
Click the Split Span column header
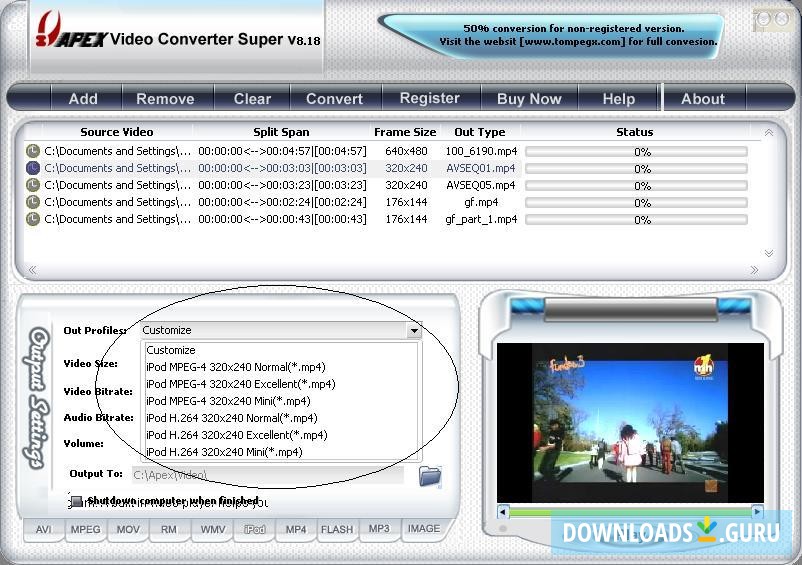click(x=281, y=132)
